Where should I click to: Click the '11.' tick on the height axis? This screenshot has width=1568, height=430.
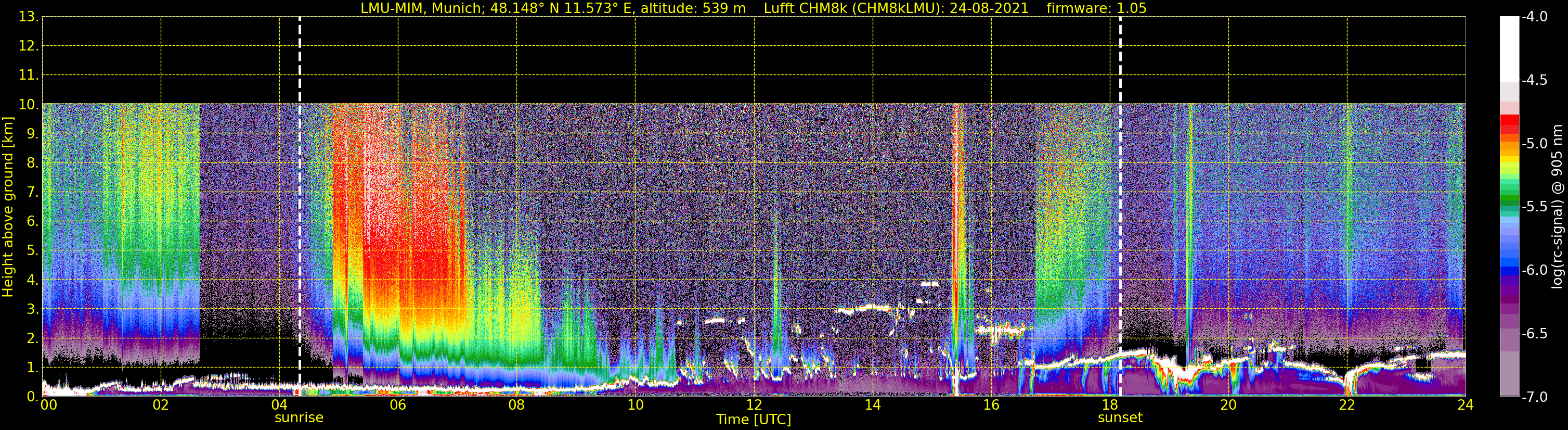coord(28,75)
